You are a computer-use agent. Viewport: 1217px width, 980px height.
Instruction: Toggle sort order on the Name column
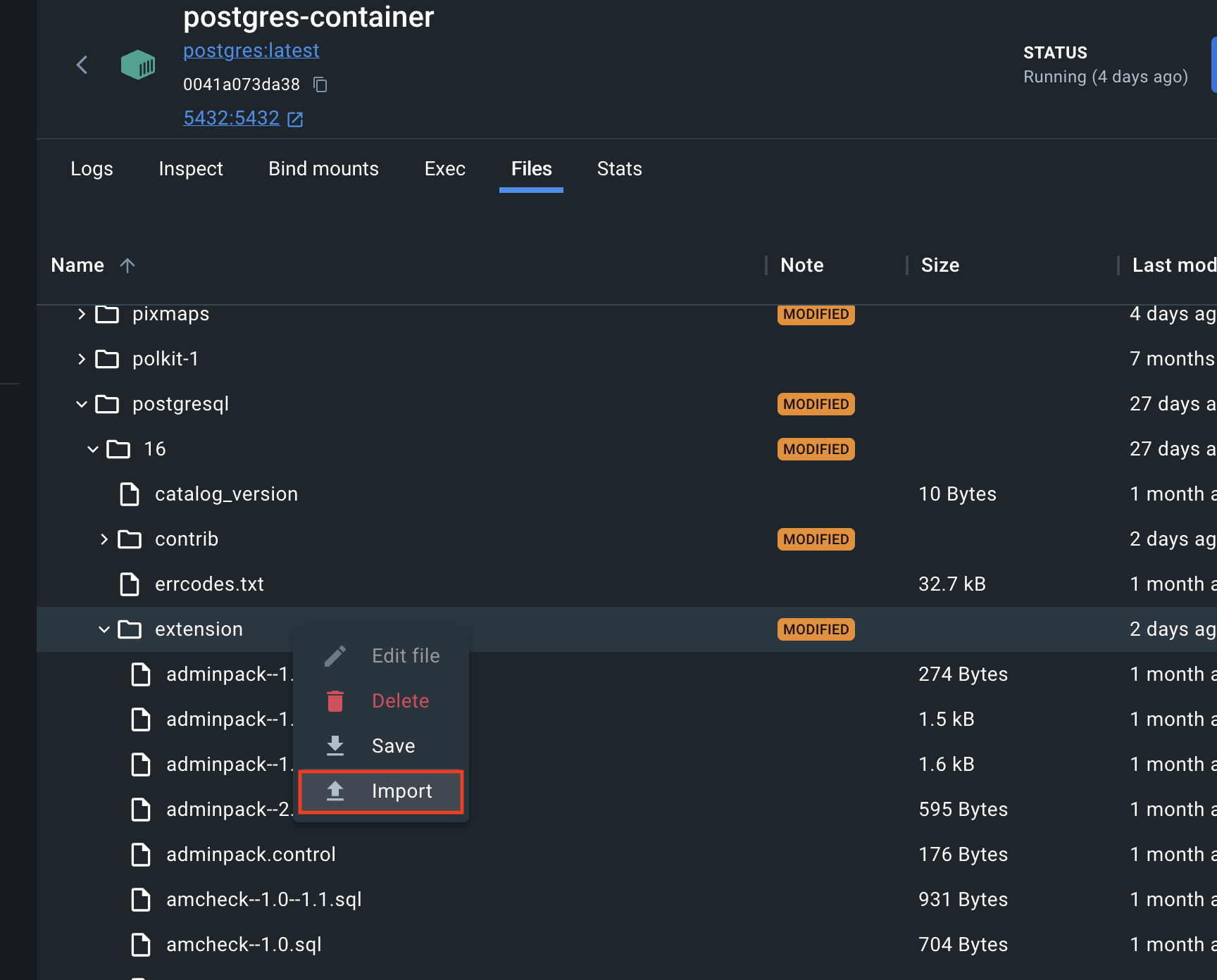pos(127,265)
